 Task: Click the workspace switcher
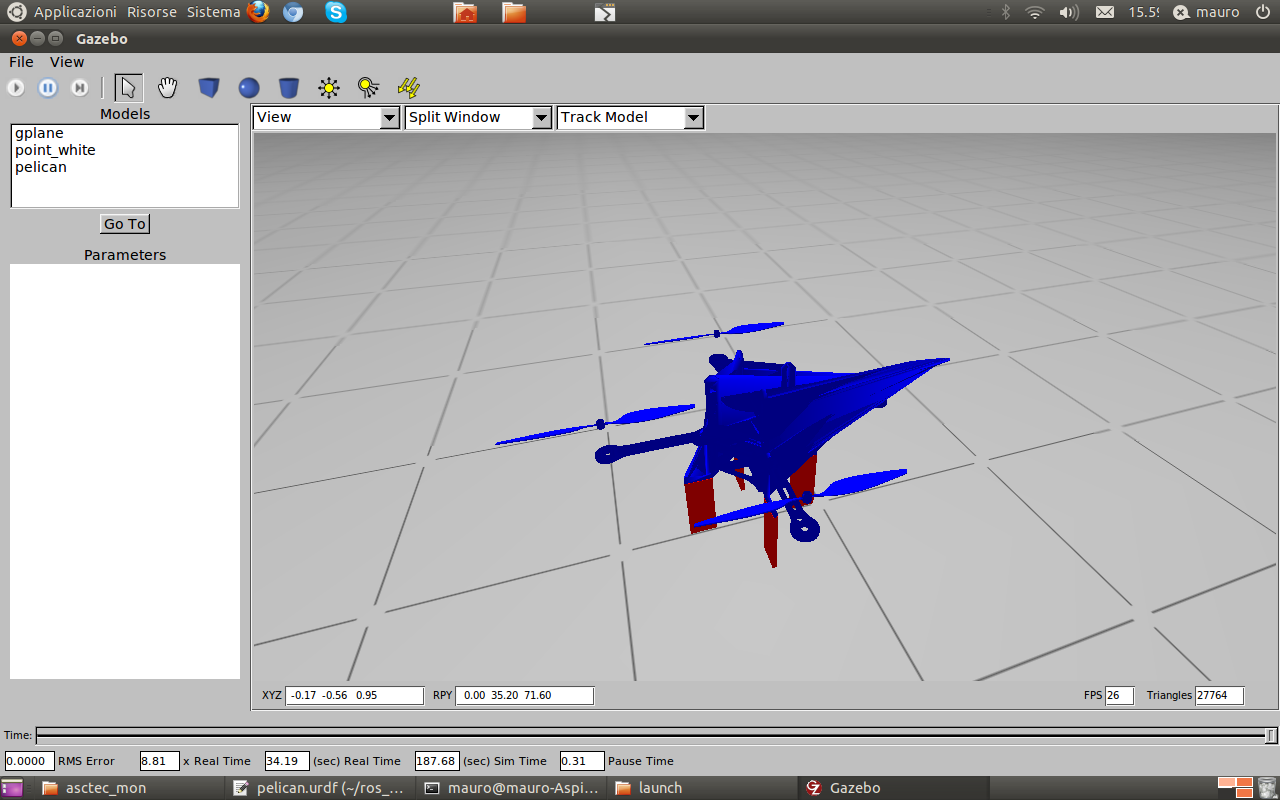pyautogui.click(x=1235, y=788)
